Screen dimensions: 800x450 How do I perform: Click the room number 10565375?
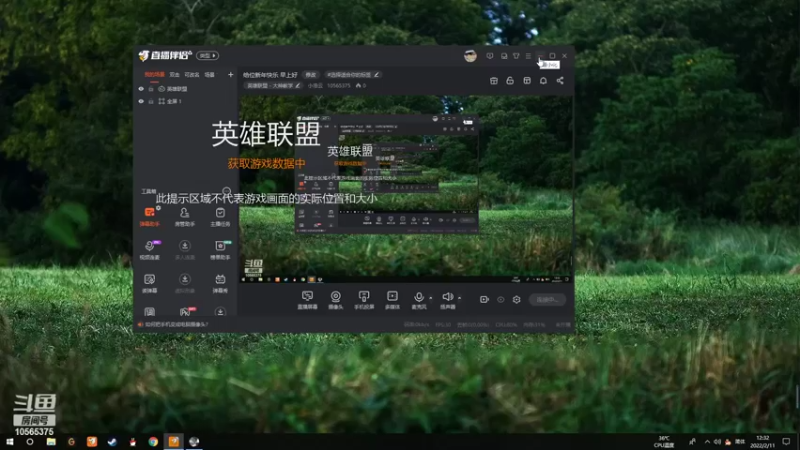point(338,86)
